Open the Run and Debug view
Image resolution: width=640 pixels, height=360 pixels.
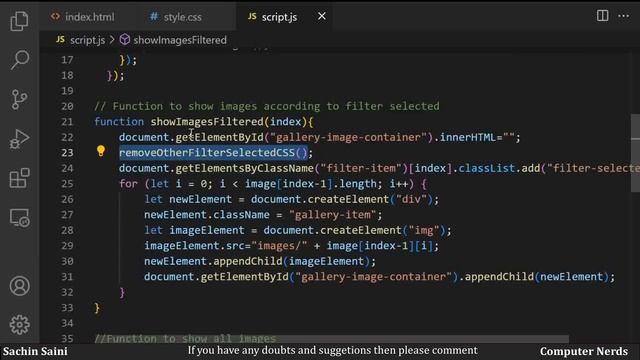19,139
